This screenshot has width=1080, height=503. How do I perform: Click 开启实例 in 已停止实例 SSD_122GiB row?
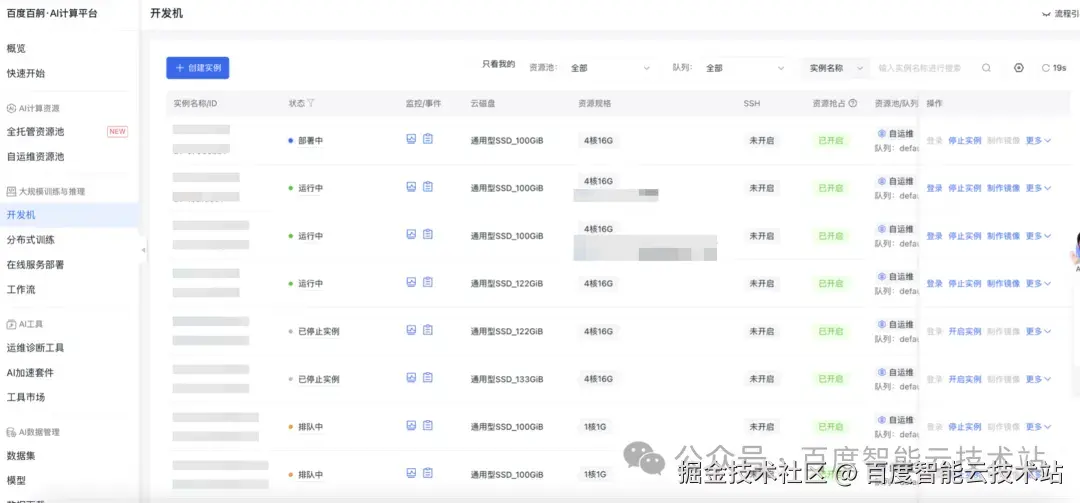click(964, 331)
